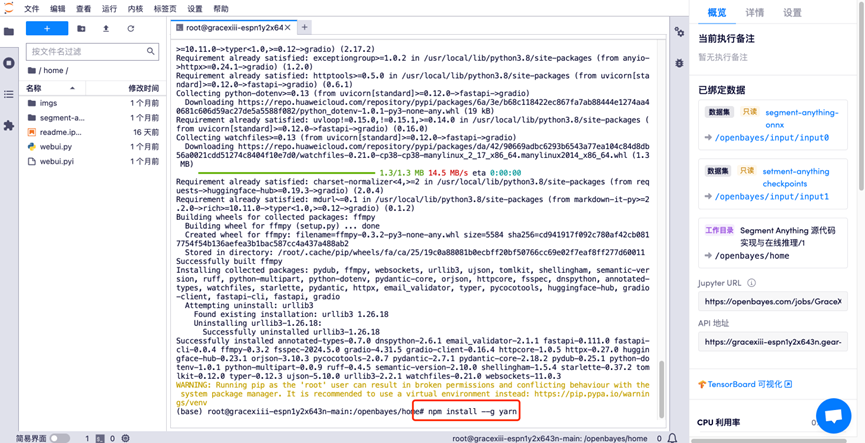Image resolution: width=865 pixels, height=443 pixels.
Task: Open the 编辑 menu
Action: (x=57, y=9)
